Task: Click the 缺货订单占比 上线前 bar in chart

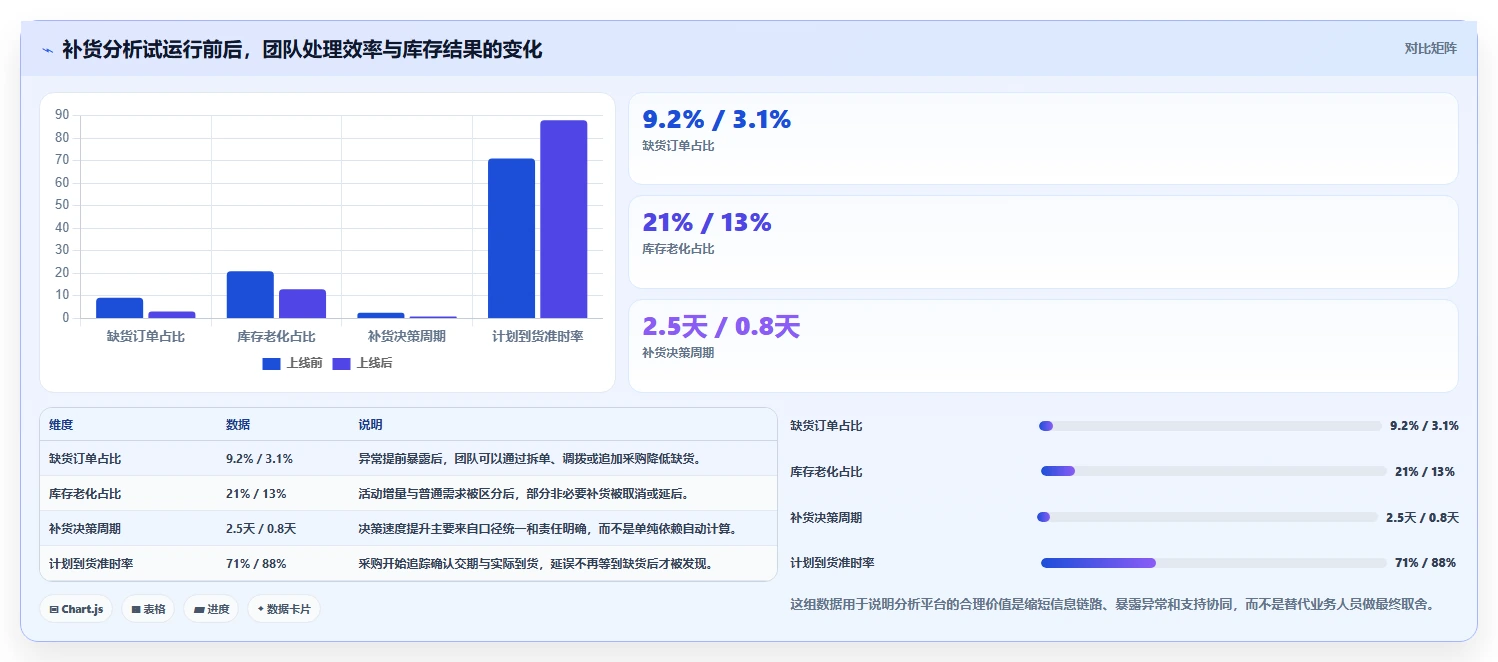Action: pos(119,308)
